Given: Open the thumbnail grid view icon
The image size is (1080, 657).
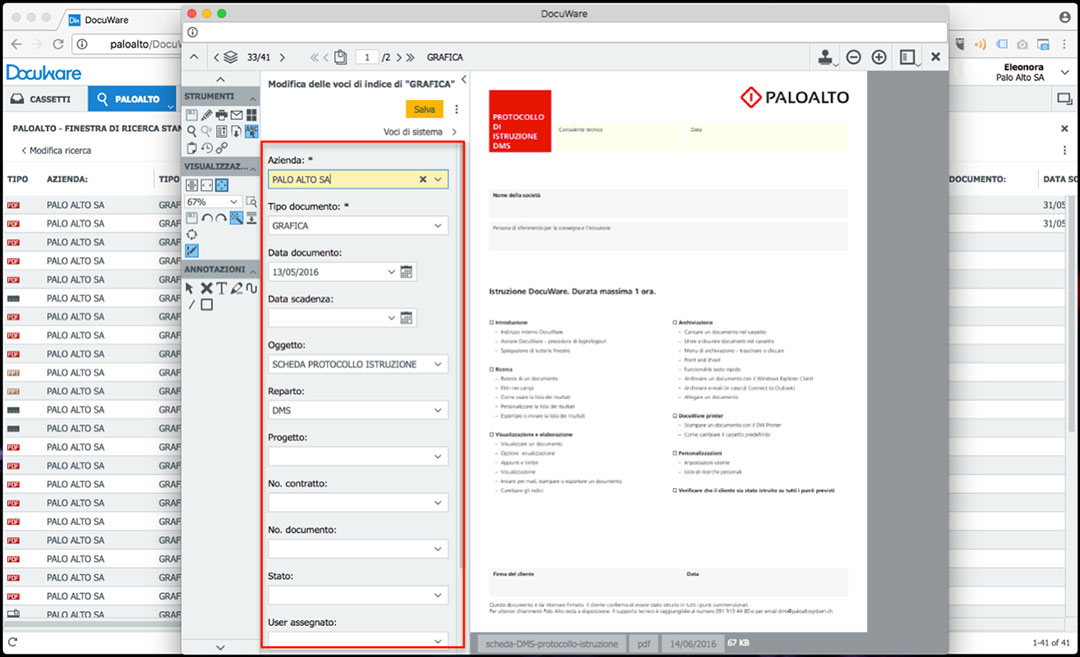Looking at the screenshot, I should point(251,115).
